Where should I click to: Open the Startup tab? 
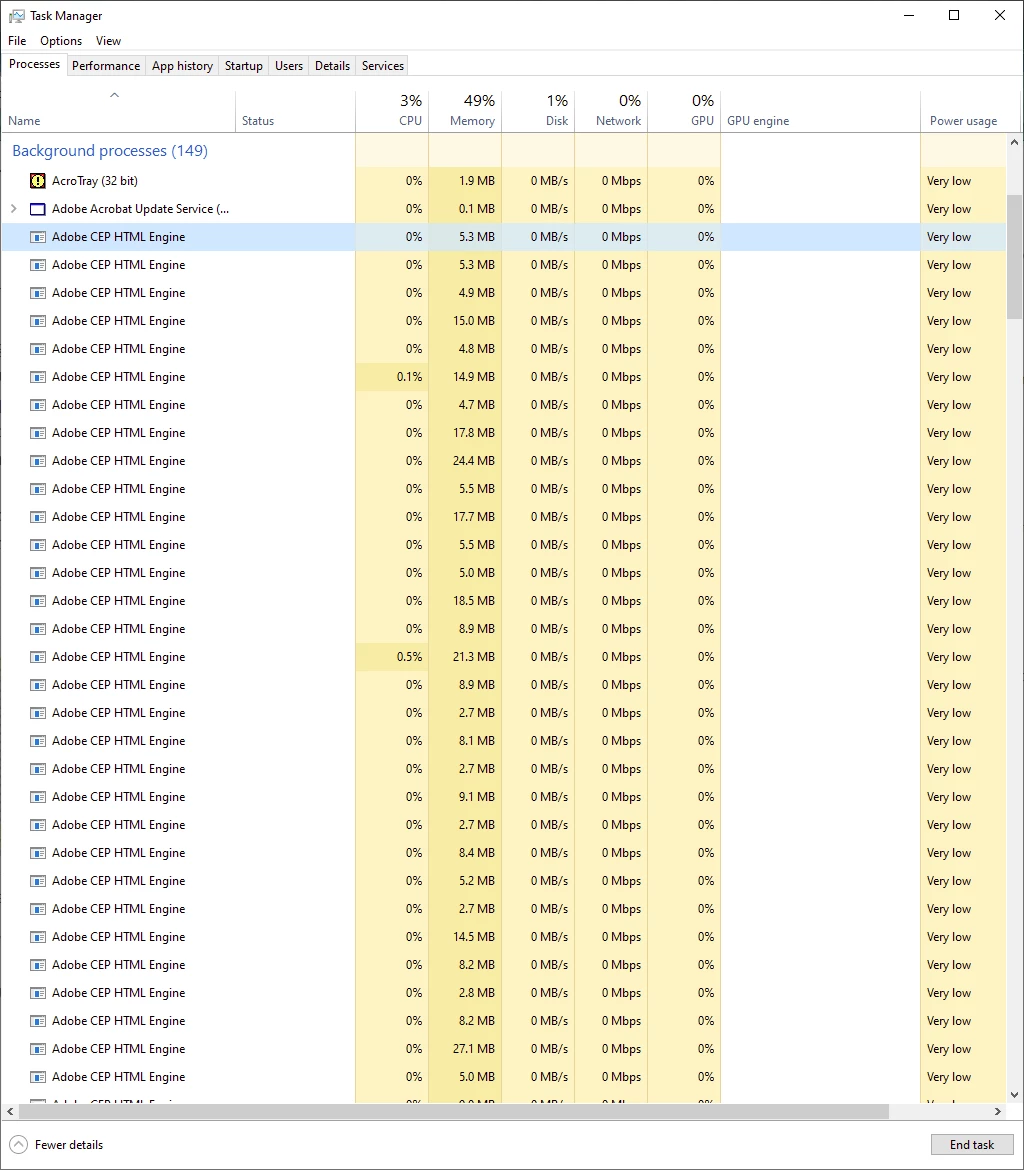point(243,66)
